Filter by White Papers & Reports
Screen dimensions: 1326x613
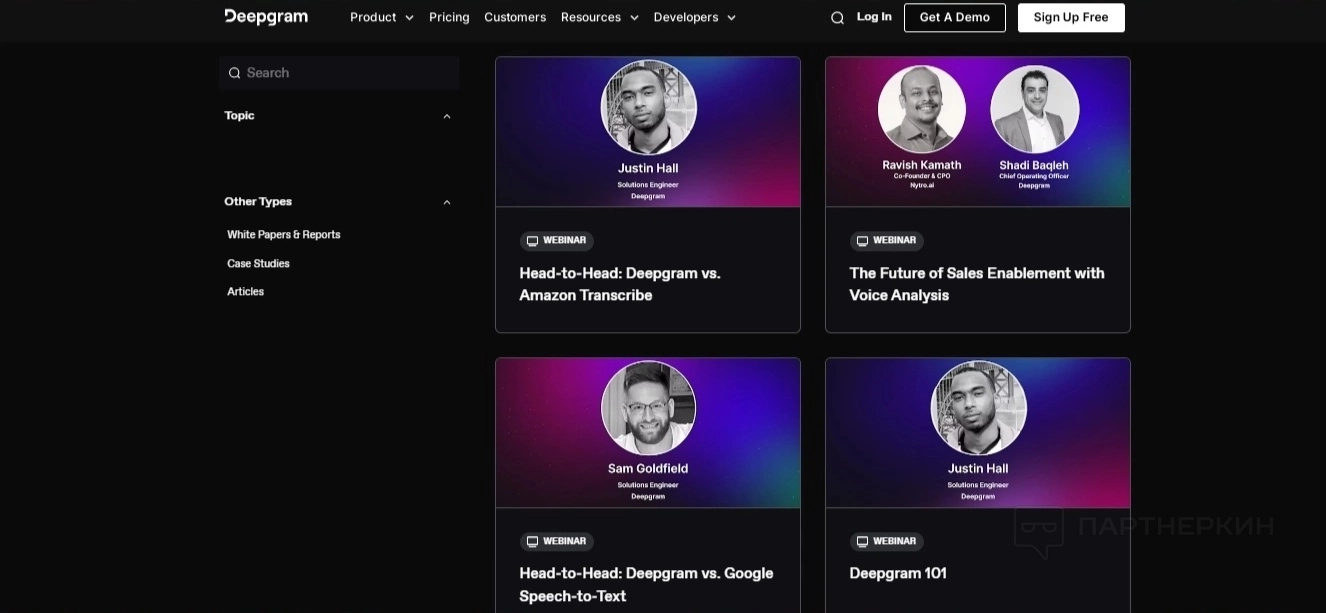284,235
